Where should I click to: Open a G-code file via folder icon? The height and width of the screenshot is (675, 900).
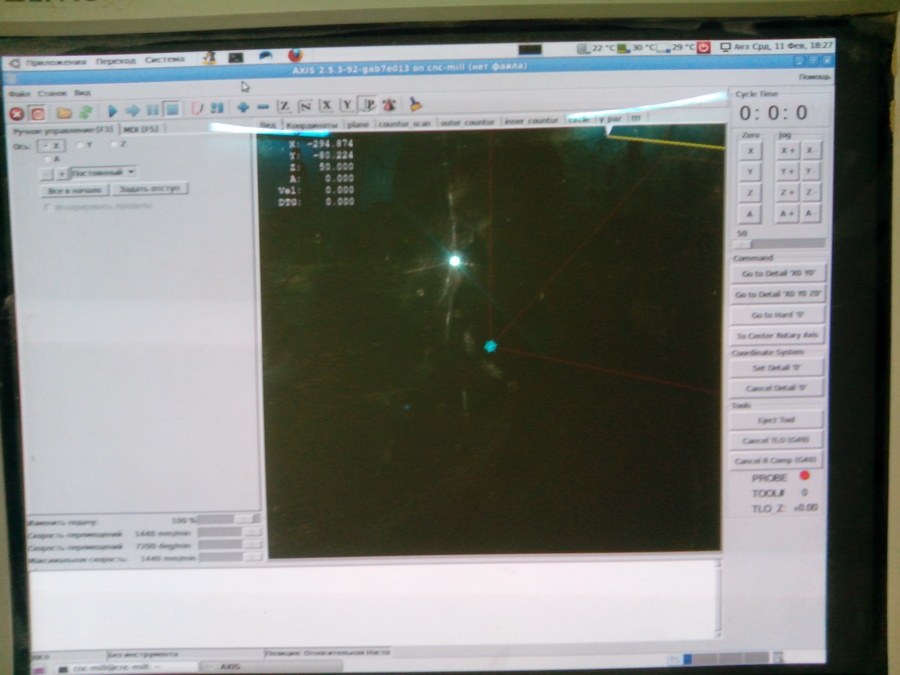point(64,112)
